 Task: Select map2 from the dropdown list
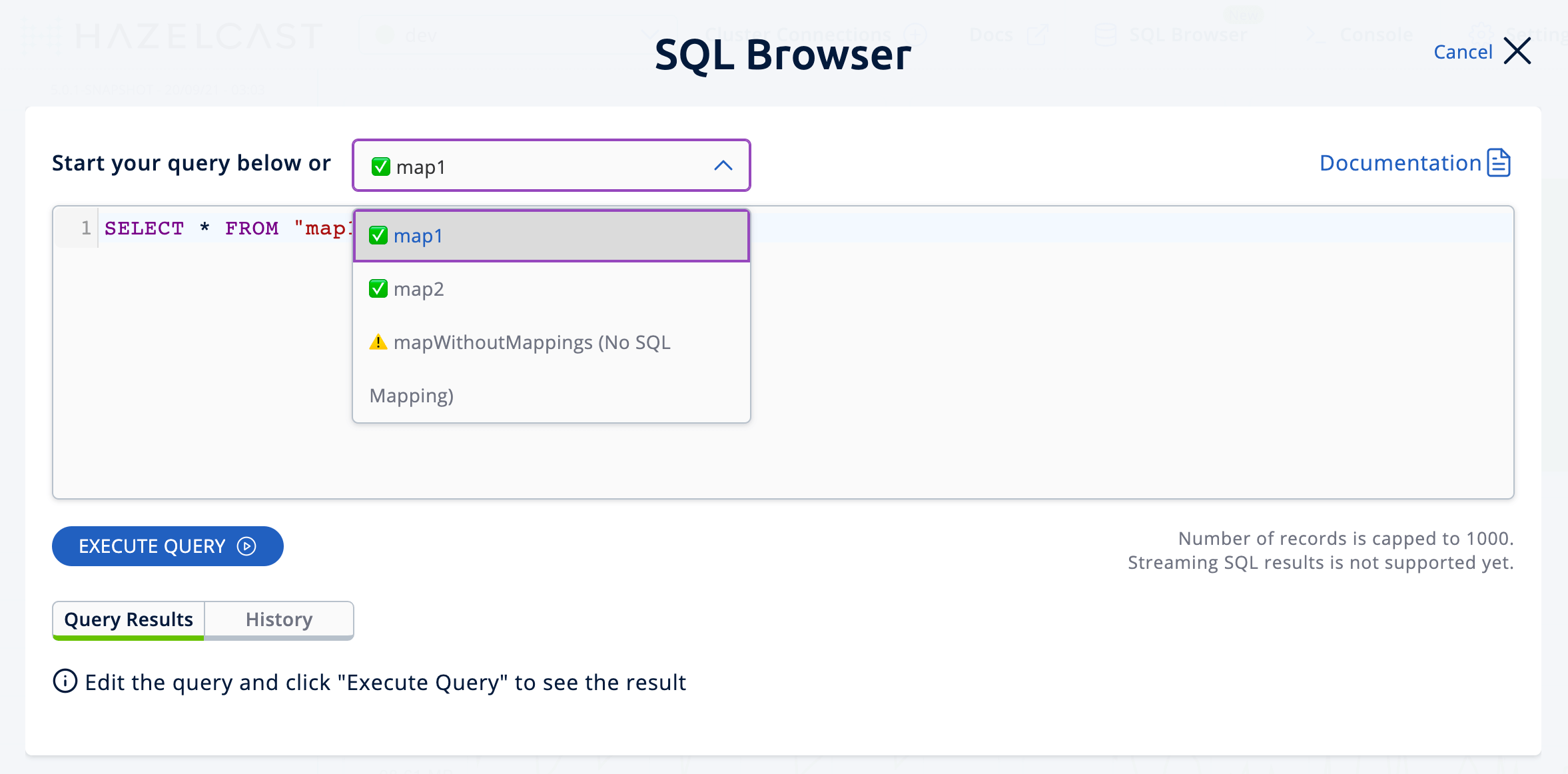coord(418,288)
